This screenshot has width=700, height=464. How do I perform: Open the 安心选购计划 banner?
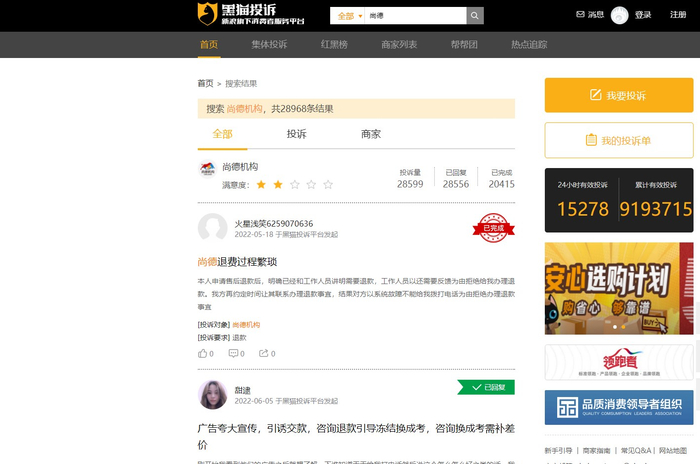pyautogui.click(x=619, y=288)
